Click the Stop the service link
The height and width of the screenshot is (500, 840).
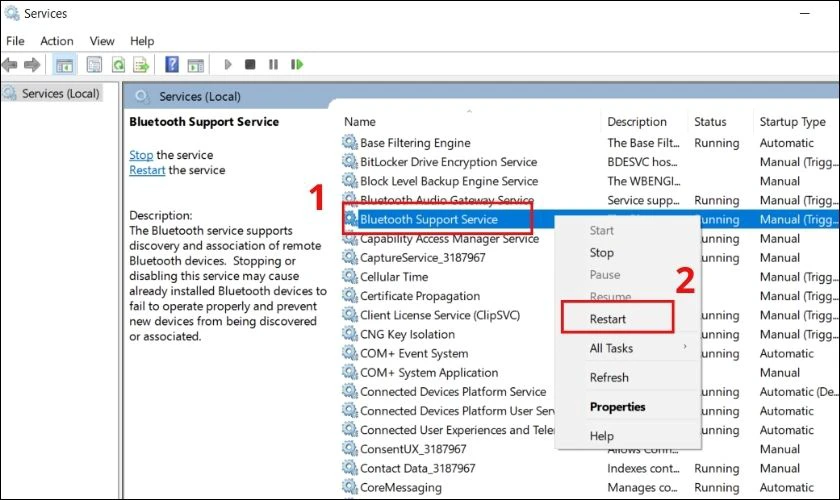pos(141,155)
